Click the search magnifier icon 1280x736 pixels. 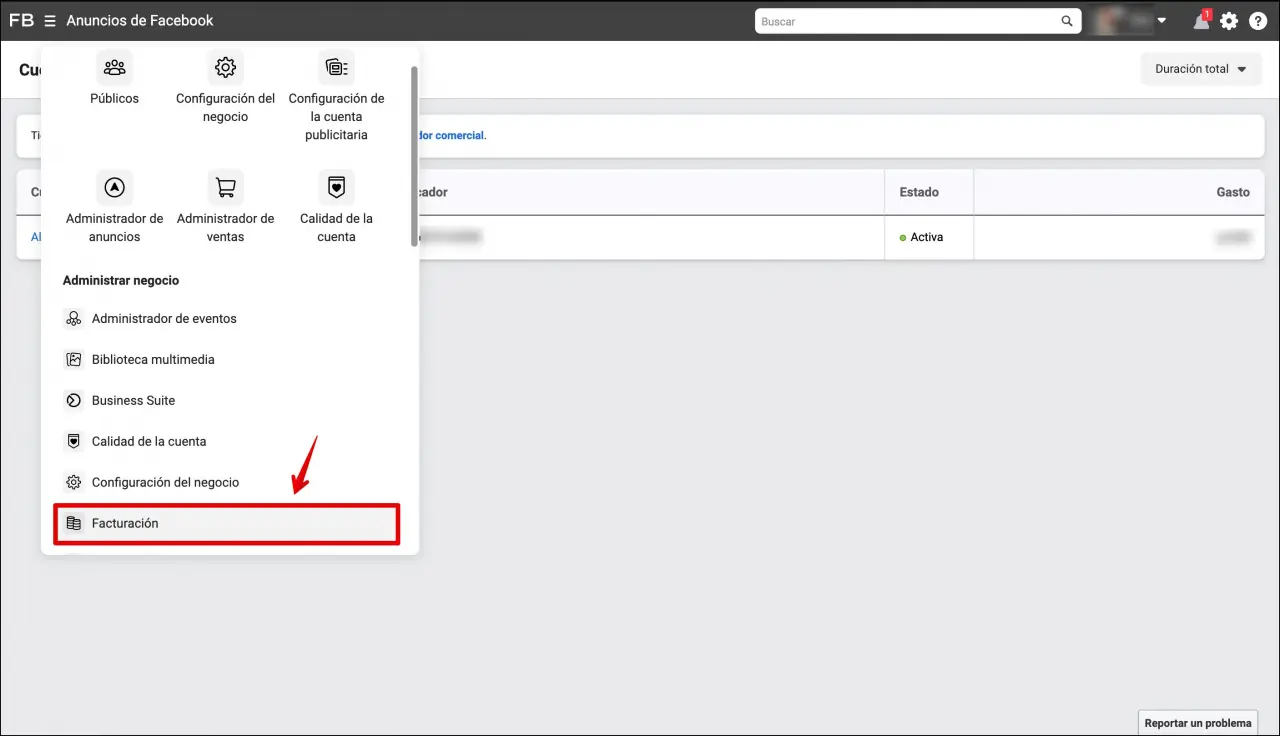pyautogui.click(x=1067, y=21)
